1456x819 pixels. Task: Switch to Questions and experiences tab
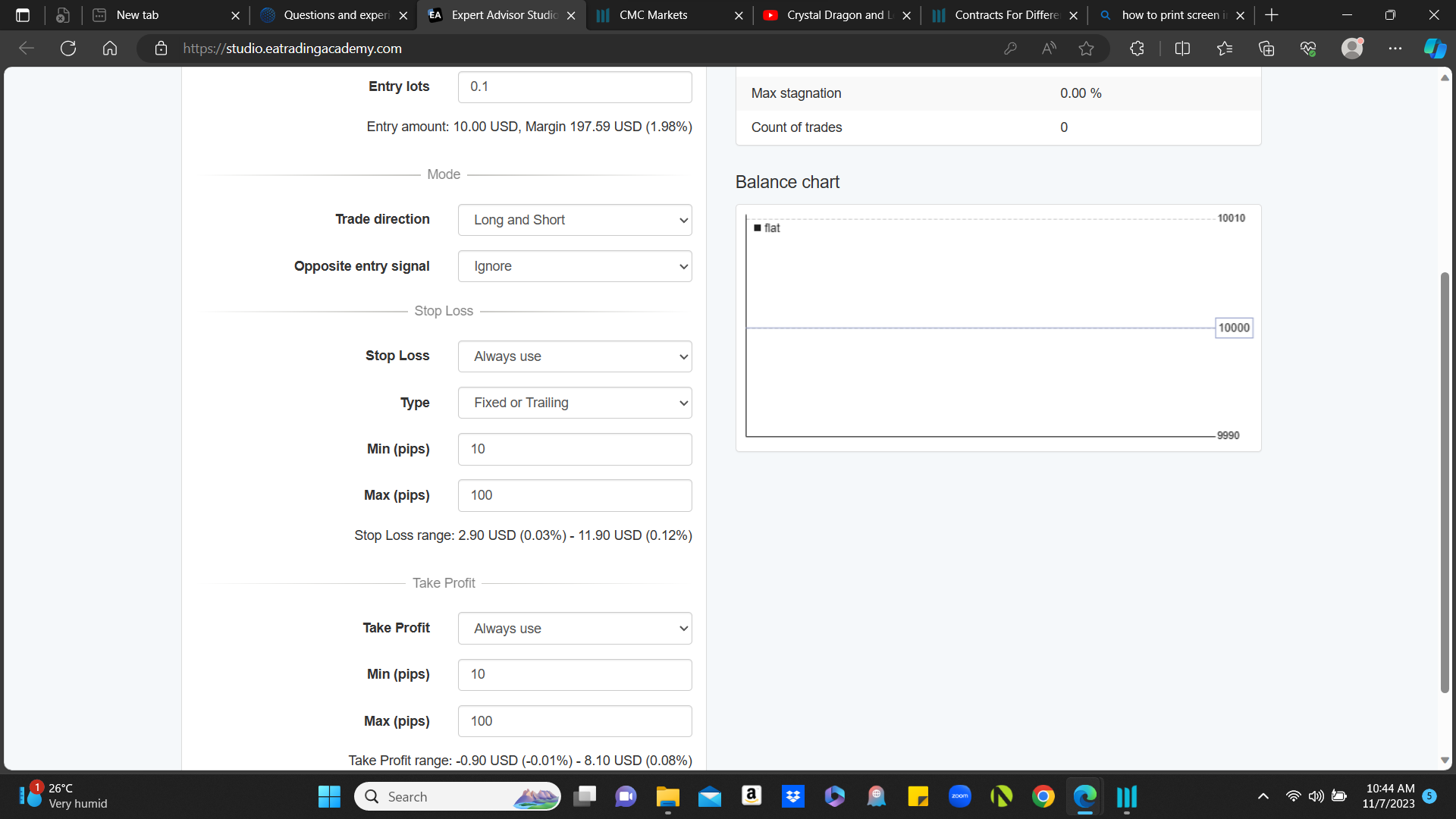point(334,15)
